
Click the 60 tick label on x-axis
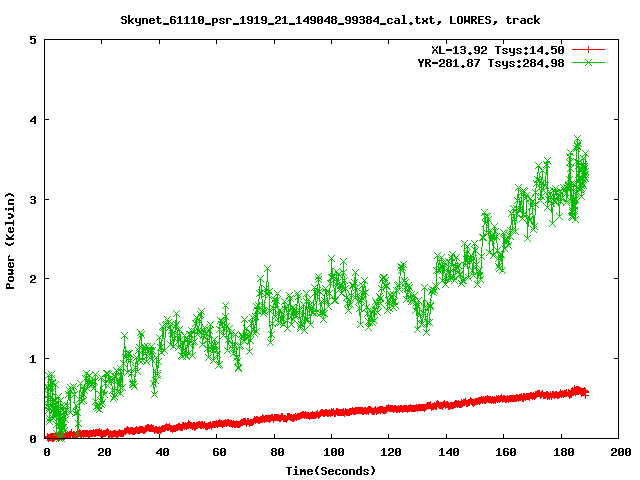218,453
